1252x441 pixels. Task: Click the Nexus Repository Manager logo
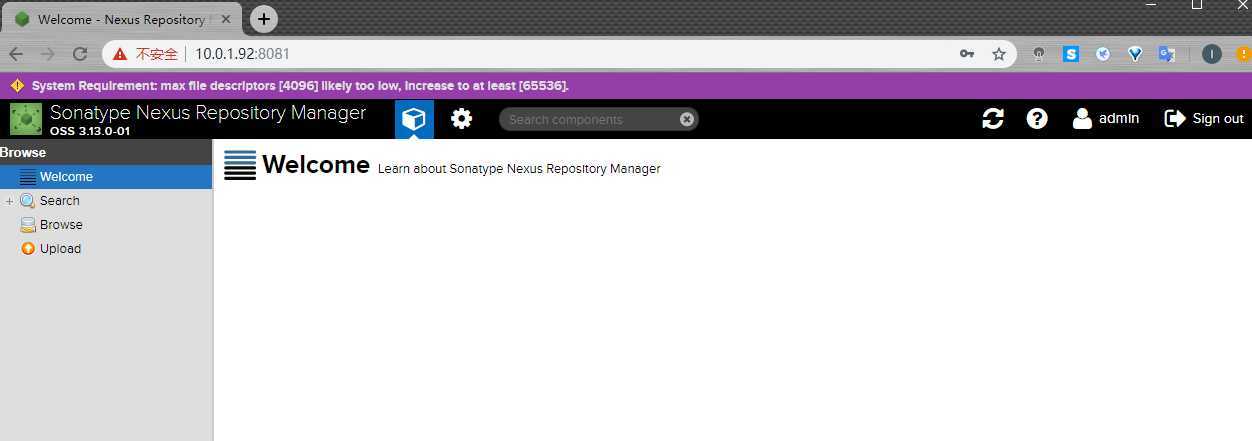pyautogui.click(x=26, y=119)
